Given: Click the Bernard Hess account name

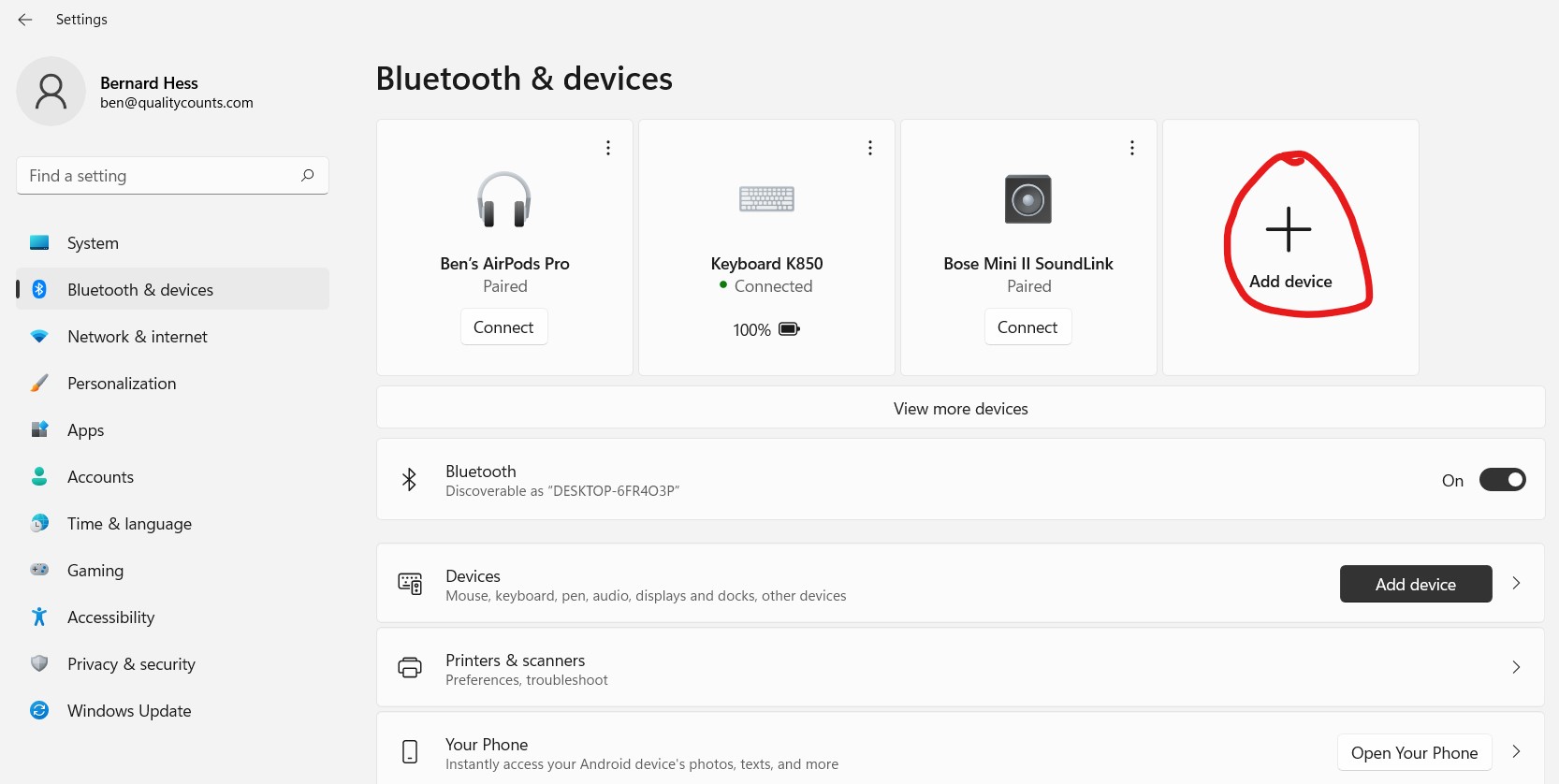Looking at the screenshot, I should [150, 83].
